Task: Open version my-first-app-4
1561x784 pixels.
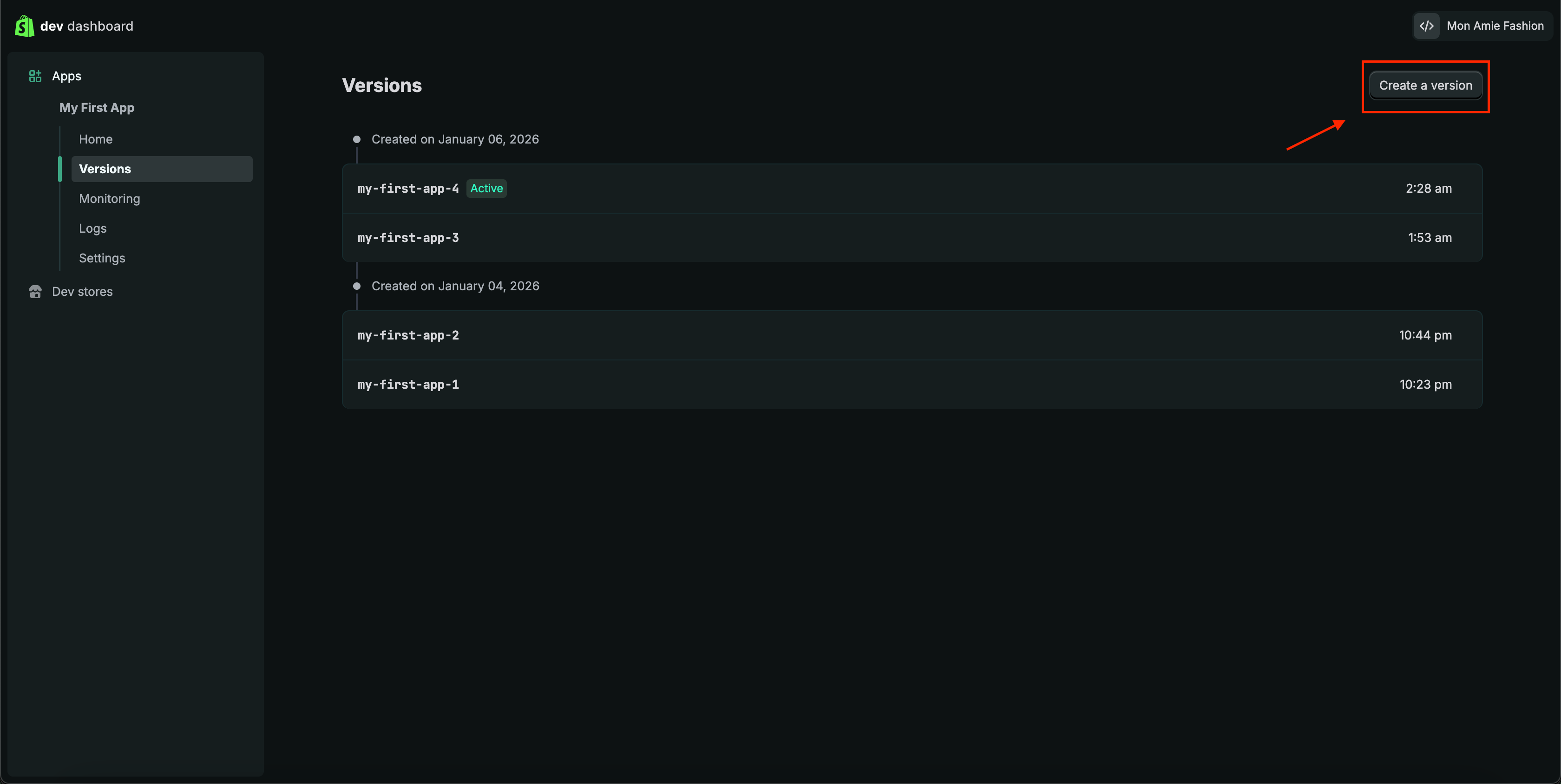Action: coord(408,189)
